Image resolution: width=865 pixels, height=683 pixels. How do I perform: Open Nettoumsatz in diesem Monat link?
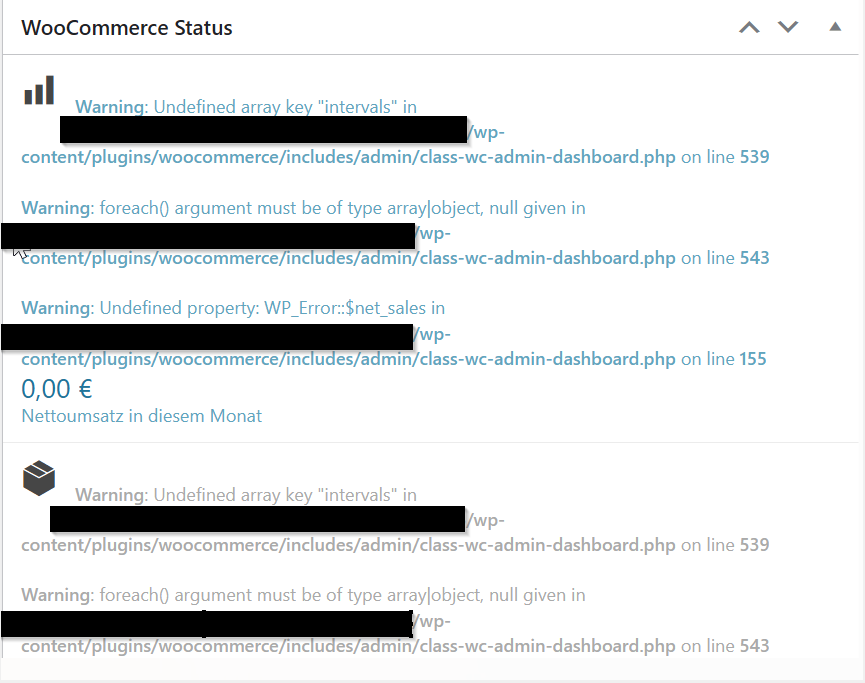point(141,416)
